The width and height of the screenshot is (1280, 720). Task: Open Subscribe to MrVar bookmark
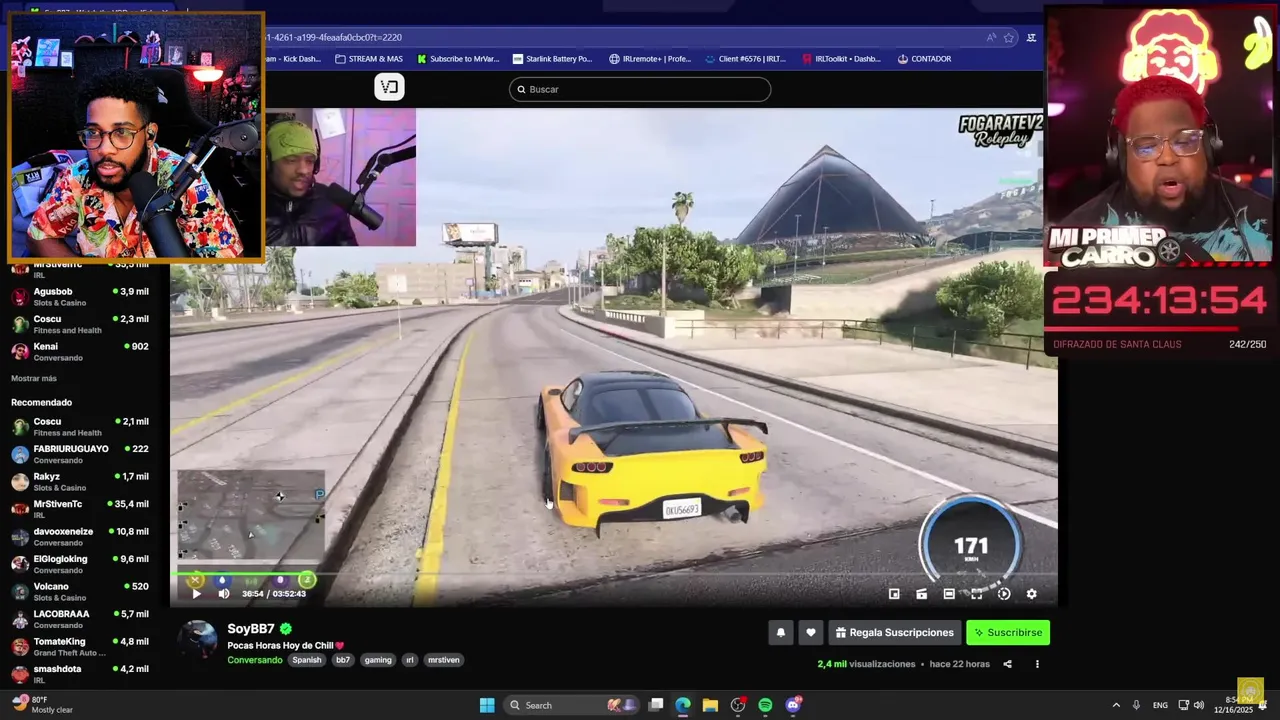click(x=458, y=59)
